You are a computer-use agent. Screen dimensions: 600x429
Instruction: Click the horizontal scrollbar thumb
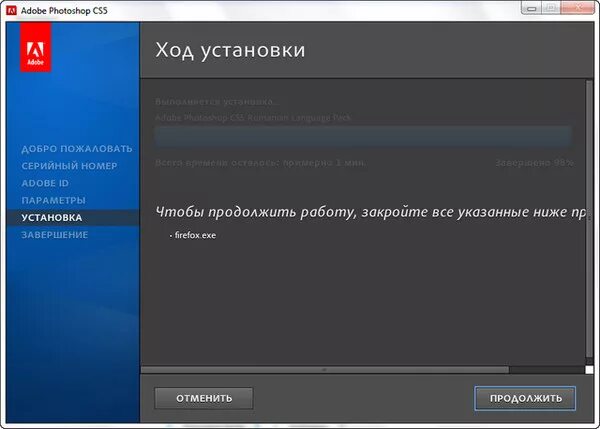(x=325, y=370)
